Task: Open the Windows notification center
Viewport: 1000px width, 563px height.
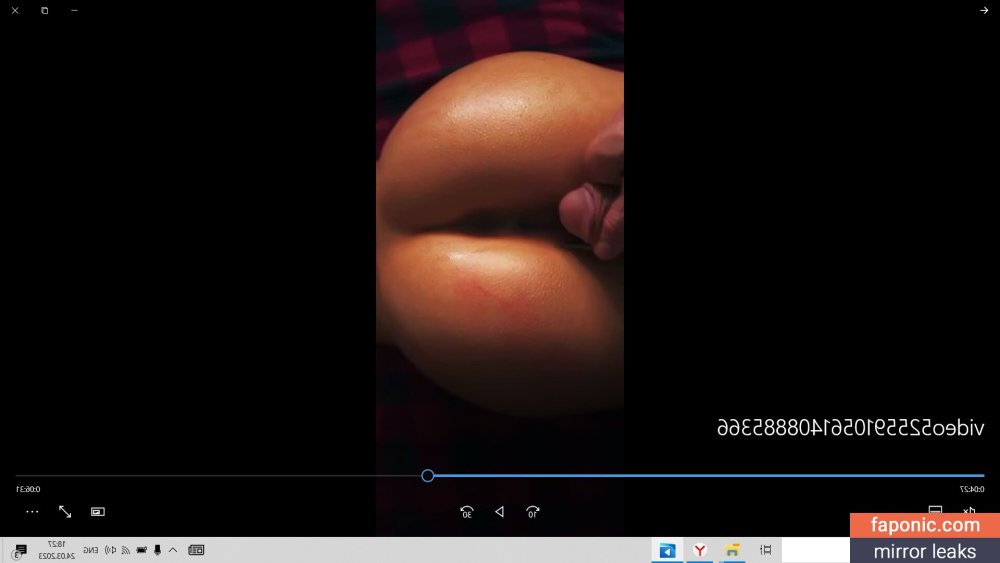Action: (20, 550)
